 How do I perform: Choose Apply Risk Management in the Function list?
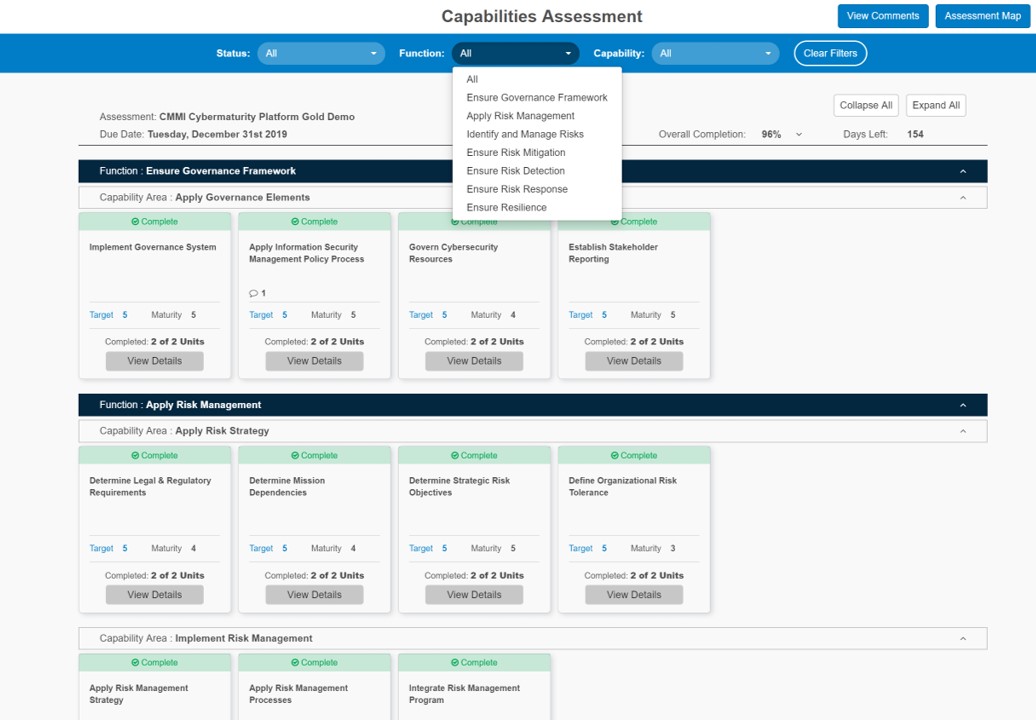519,115
